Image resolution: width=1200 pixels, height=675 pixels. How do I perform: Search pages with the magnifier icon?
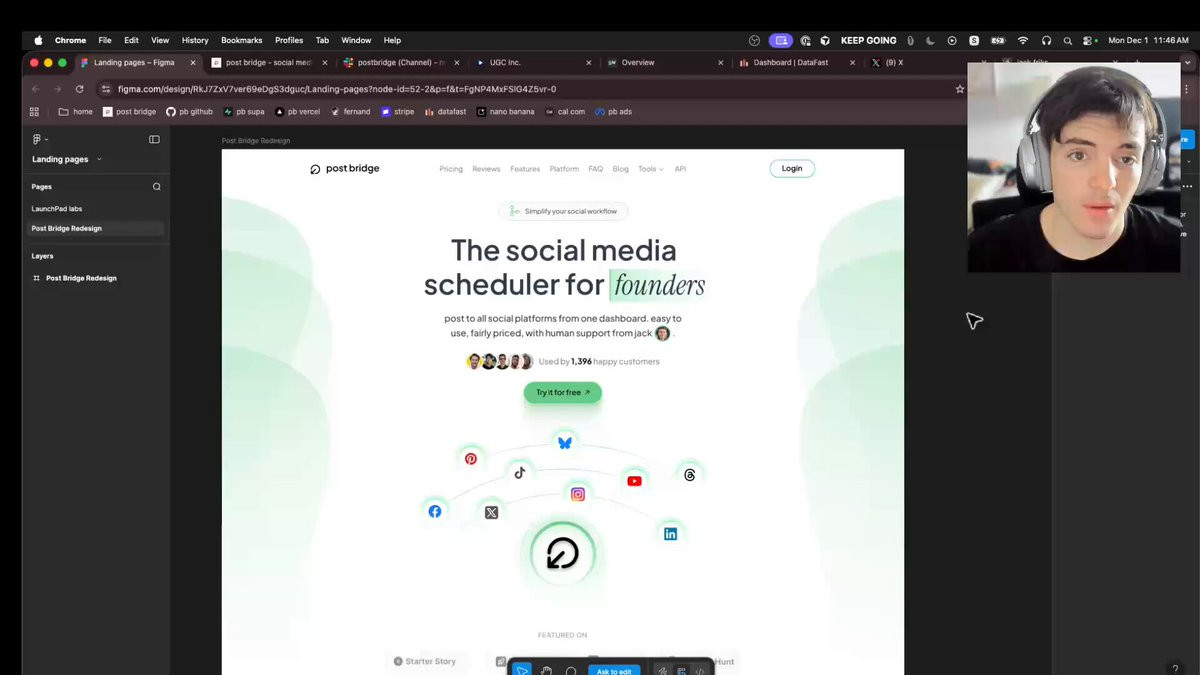tap(156, 186)
